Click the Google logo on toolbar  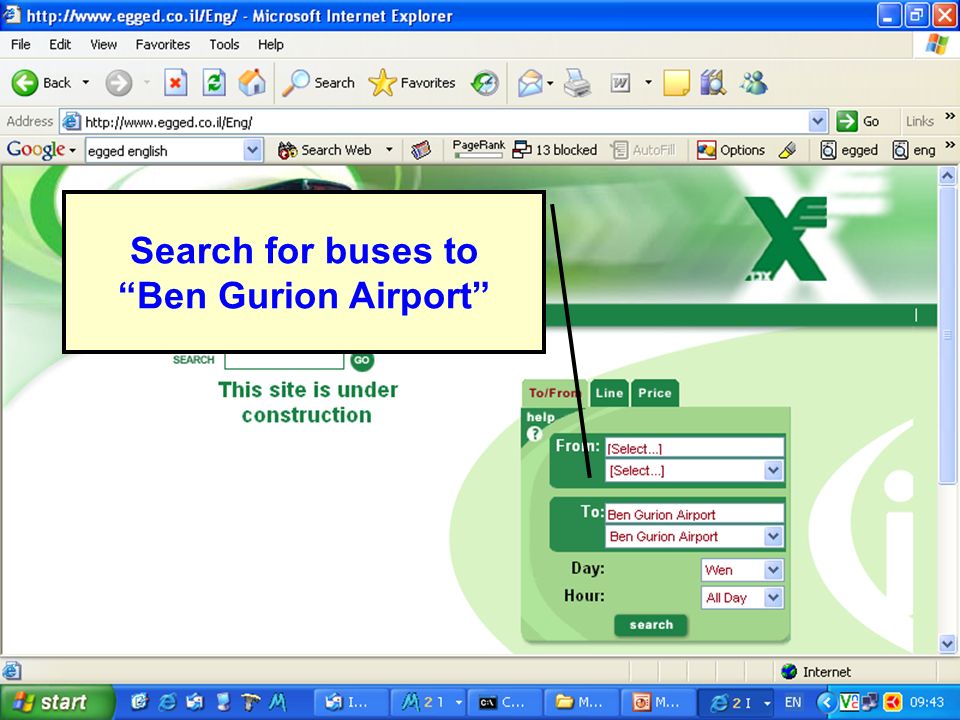click(36, 150)
